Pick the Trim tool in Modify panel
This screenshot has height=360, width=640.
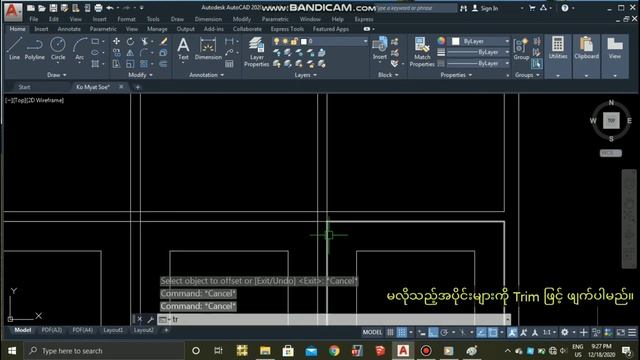(144, 42)
